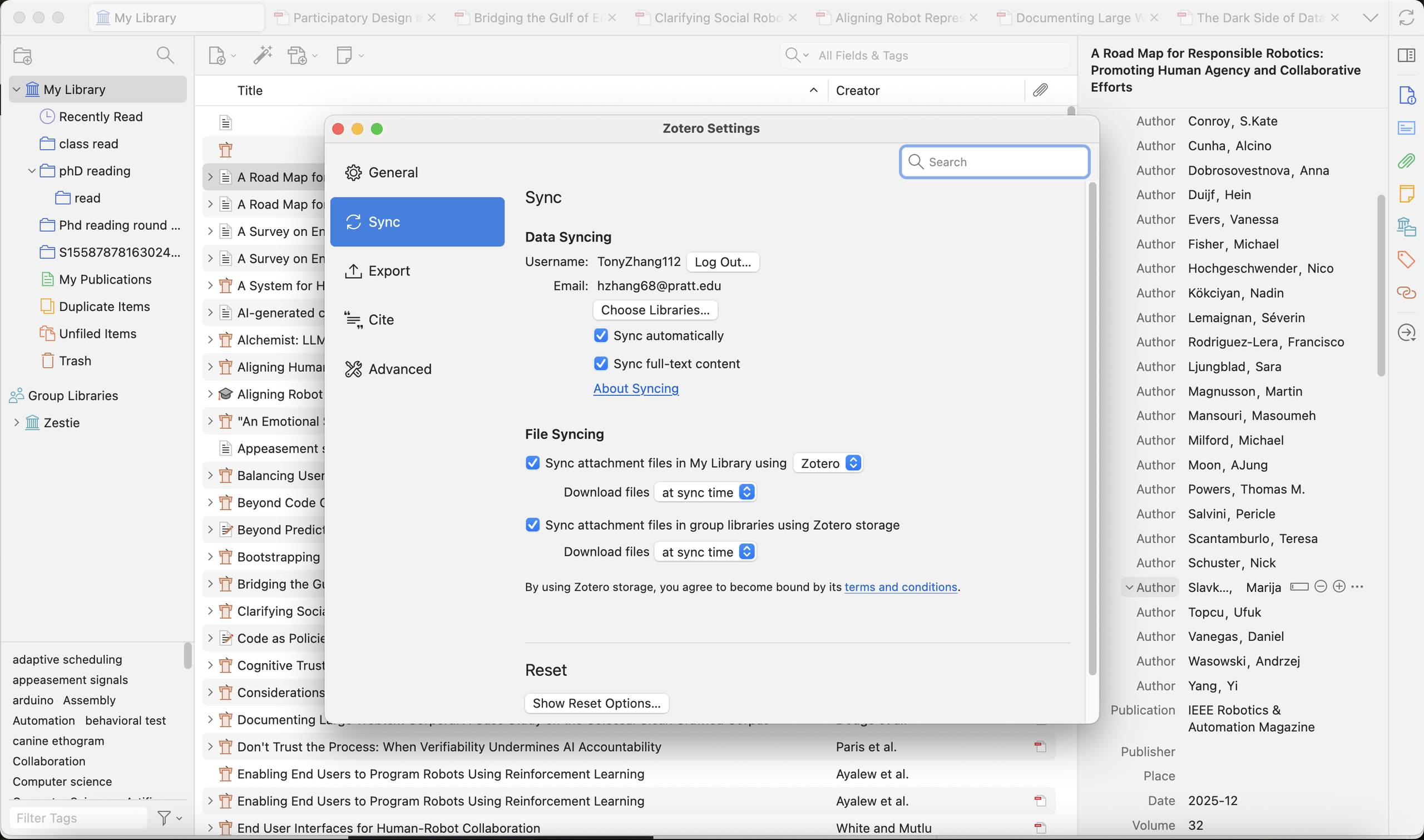Open My Library Download files dropdown
The image size is (1424, 840).
click(x=705, y=492)
